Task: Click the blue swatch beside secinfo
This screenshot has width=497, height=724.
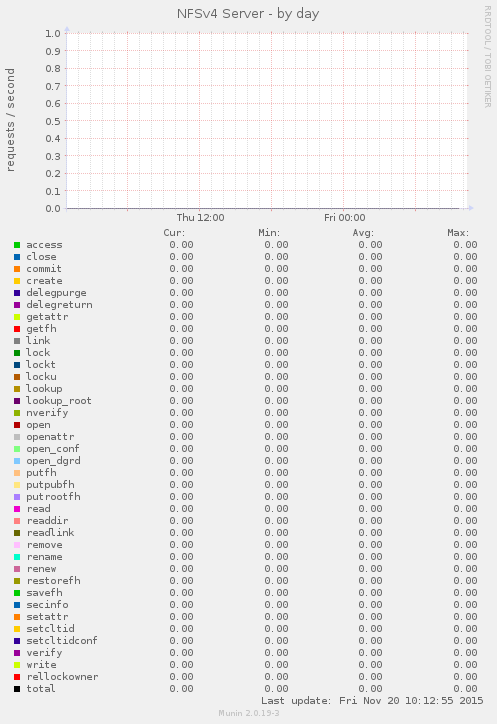Action: pyautogui.click(x=17, y=605)
